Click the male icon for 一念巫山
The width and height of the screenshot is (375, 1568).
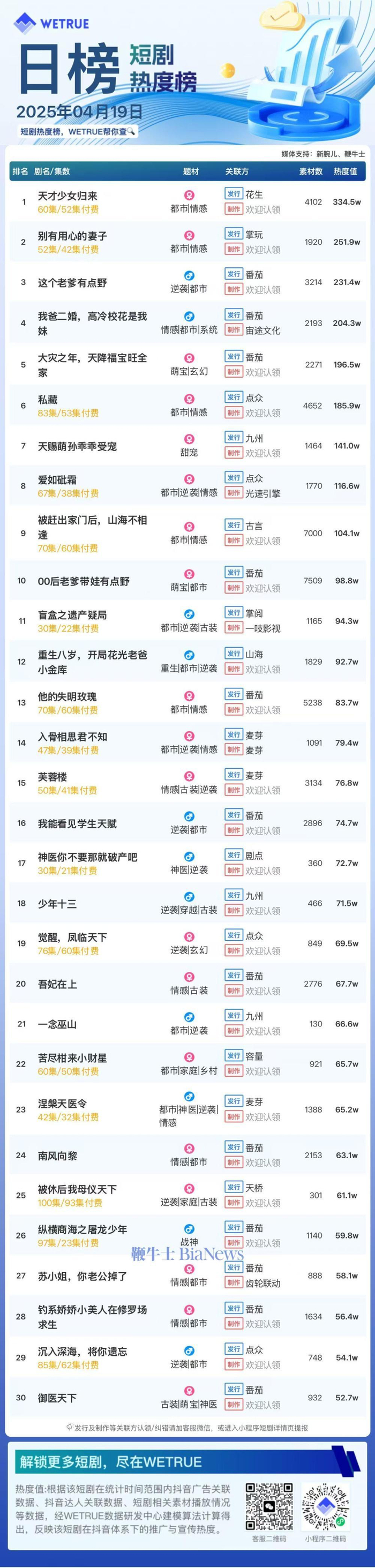coord(189,1017)
